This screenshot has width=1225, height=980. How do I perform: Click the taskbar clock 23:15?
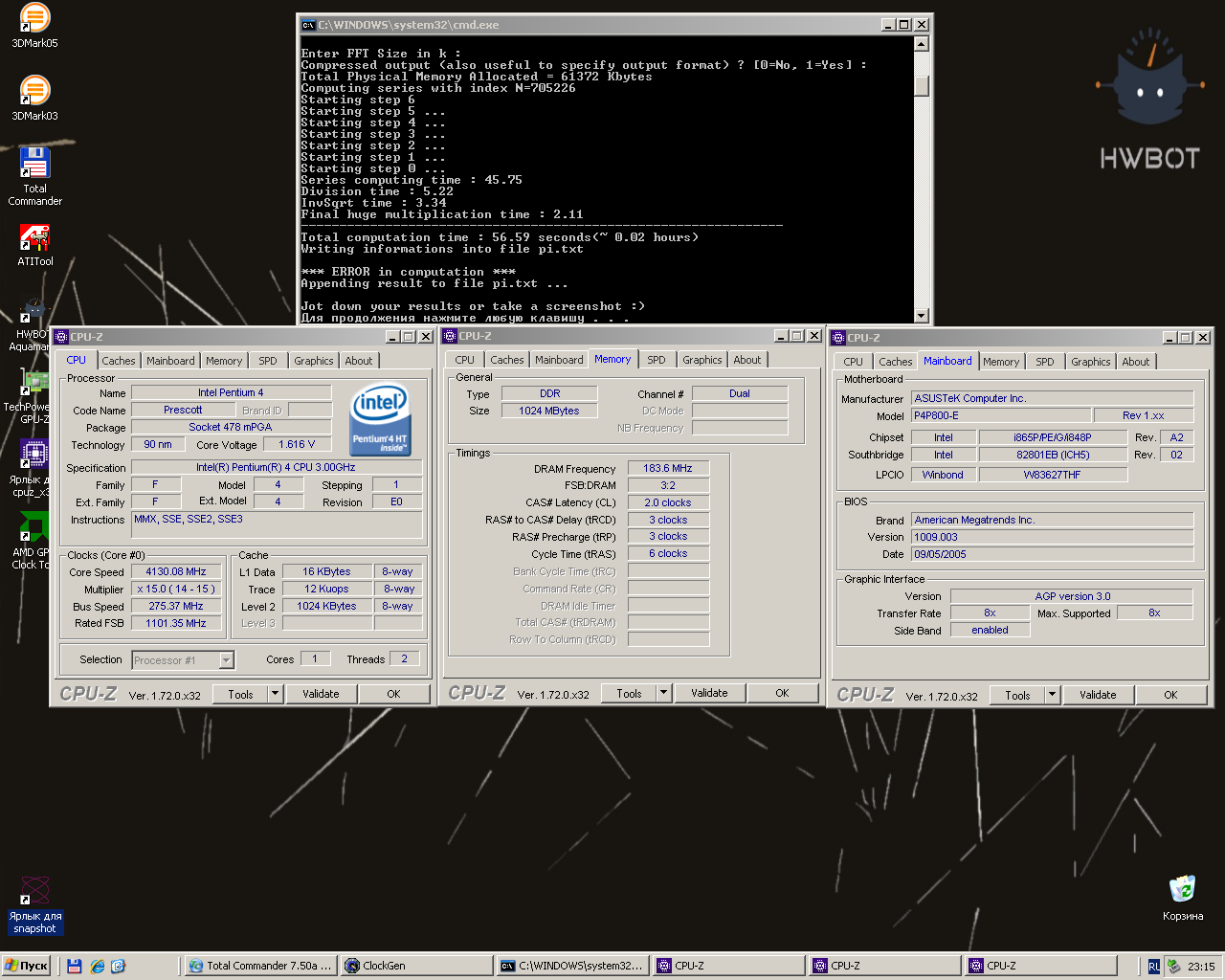(1201, 967)
